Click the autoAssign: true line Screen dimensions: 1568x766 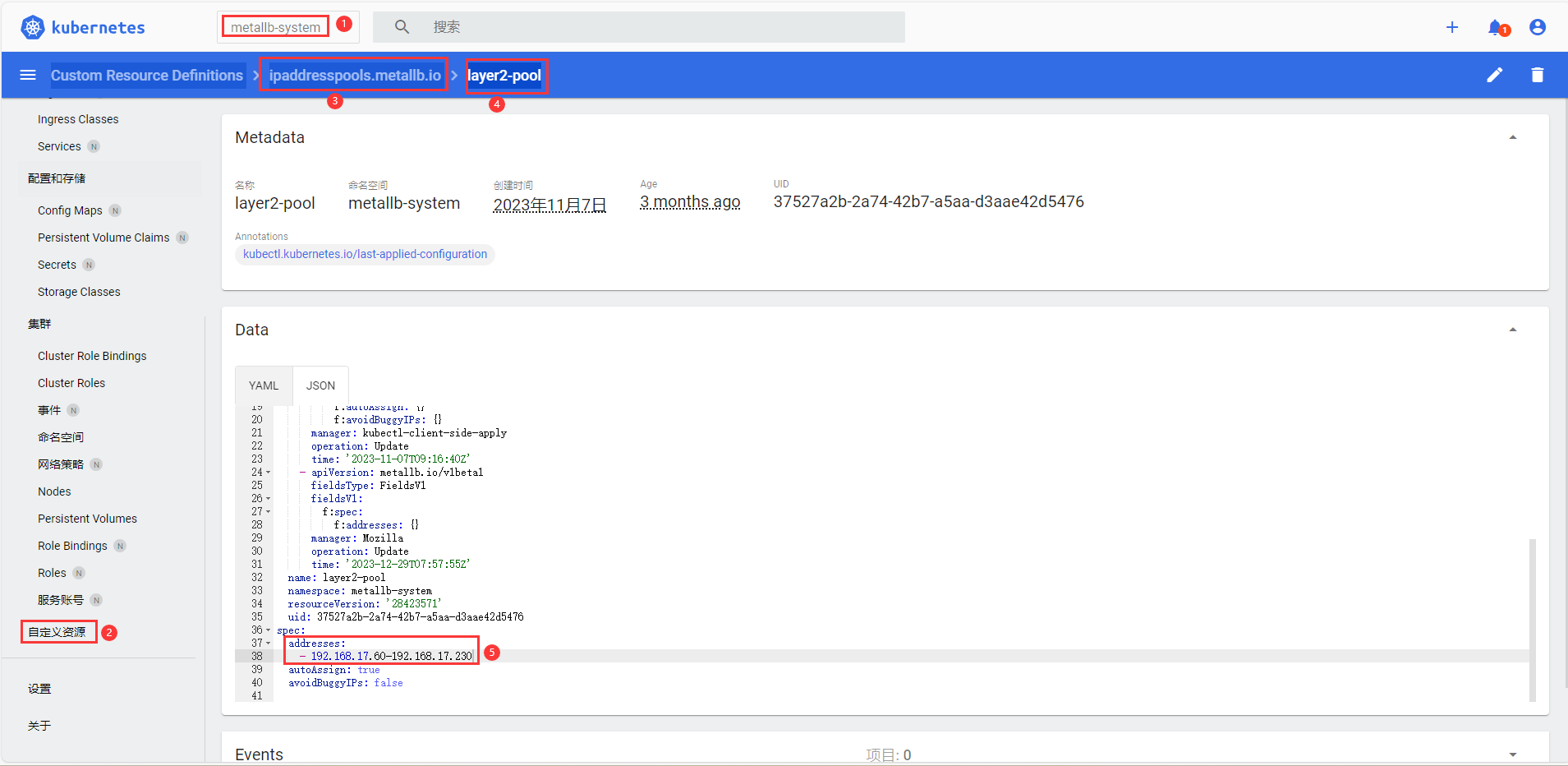click(x=334, y=670)
